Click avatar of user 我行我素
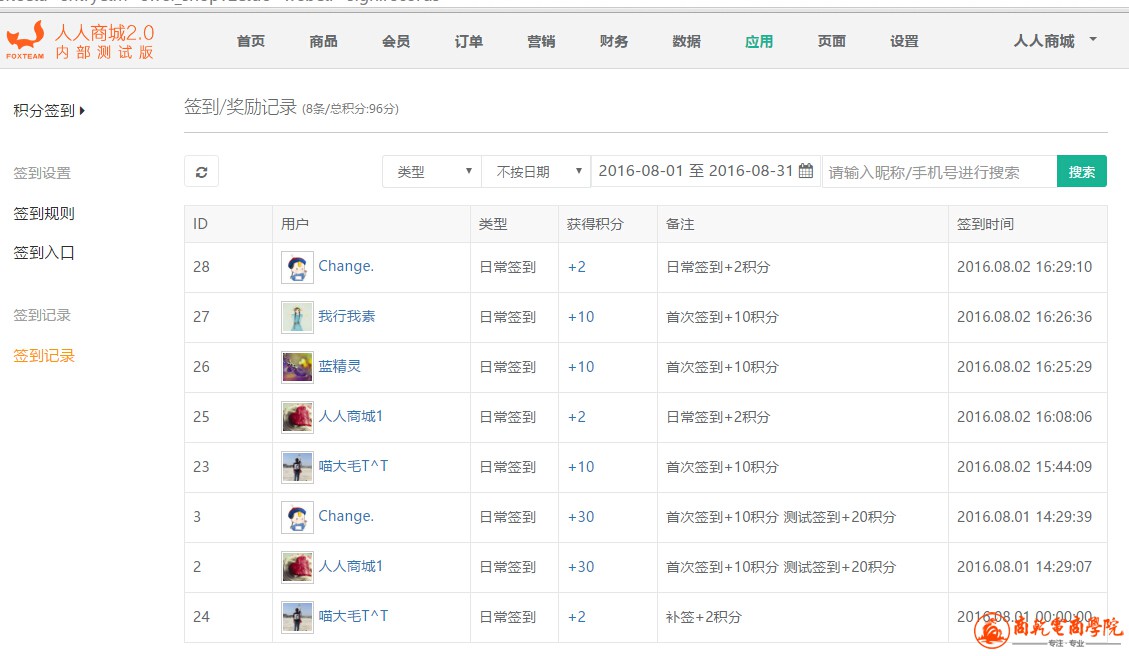Image resolution: width=1129 pixels, height=656 pixels. coord(297,317)
